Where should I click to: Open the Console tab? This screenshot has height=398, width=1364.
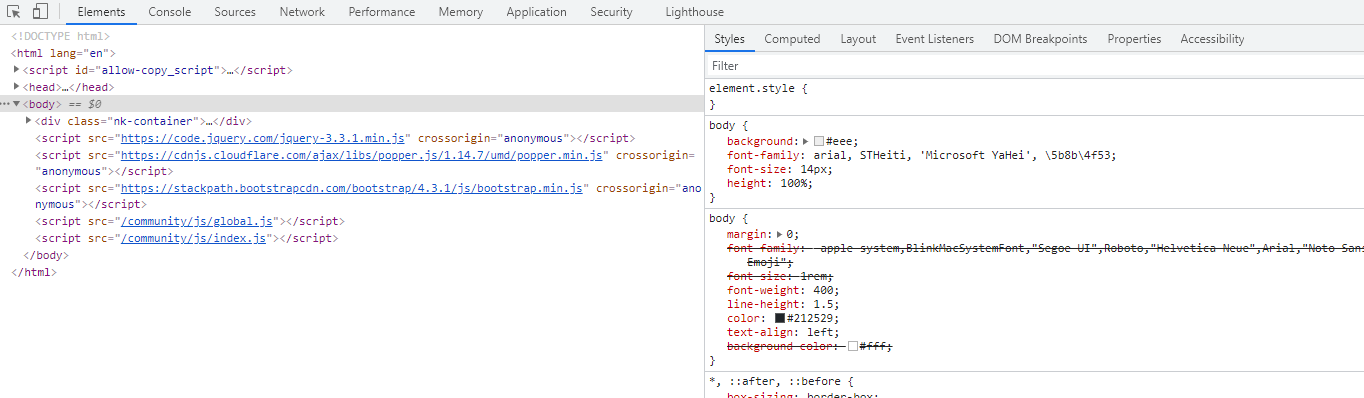coord(170,12)
